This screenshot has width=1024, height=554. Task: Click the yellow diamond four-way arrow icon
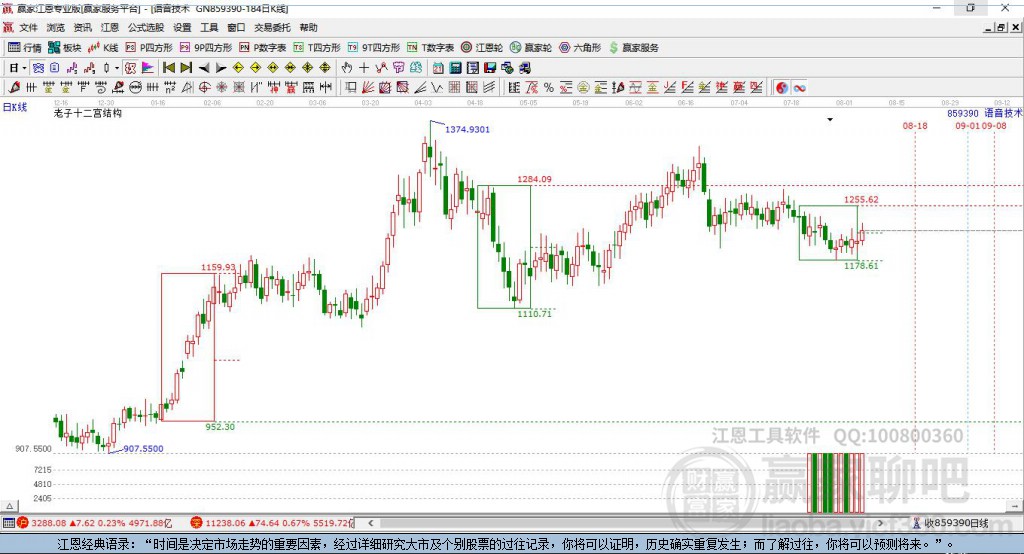coord(307,68)
